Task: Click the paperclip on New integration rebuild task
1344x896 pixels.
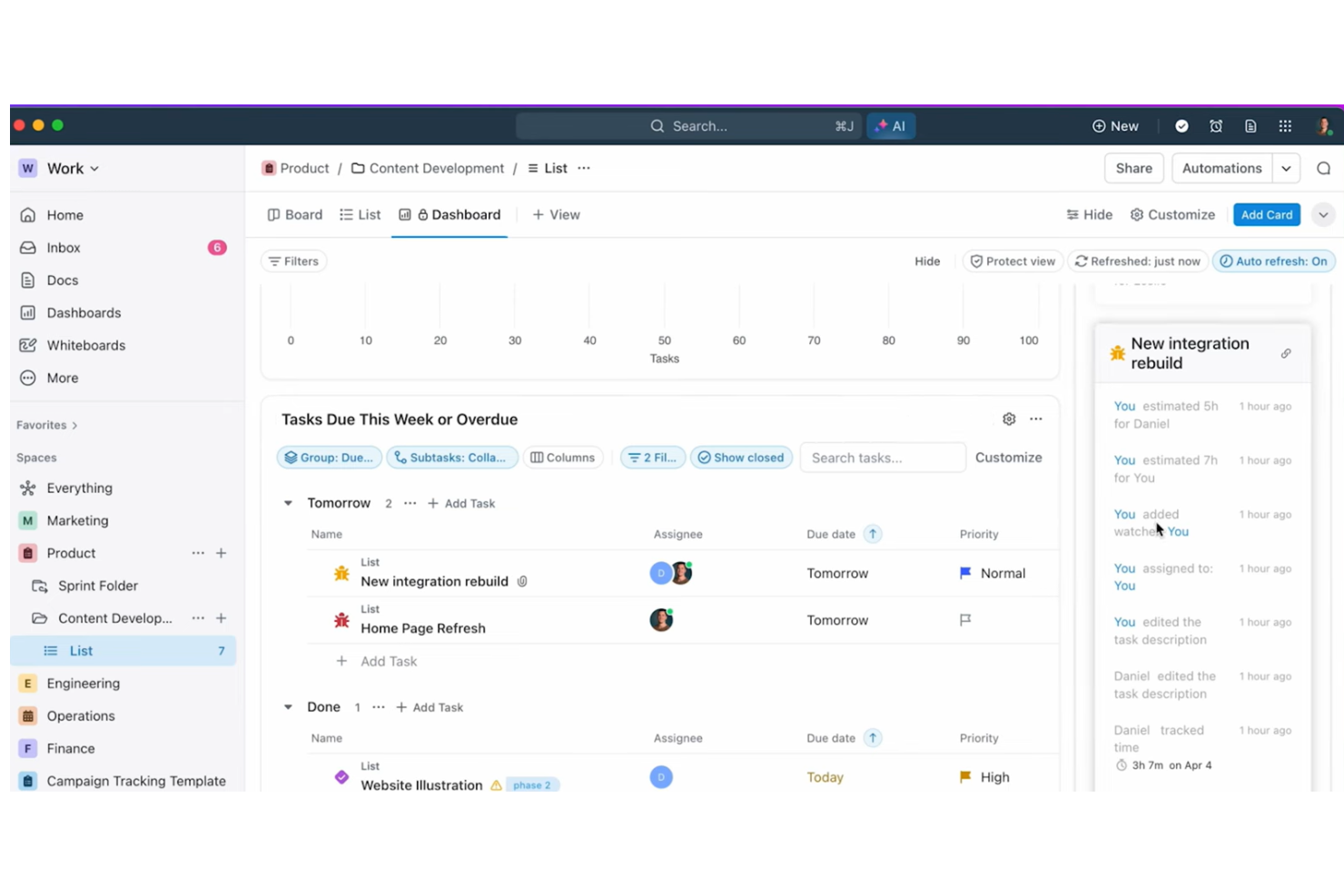Action: (522, 581)
